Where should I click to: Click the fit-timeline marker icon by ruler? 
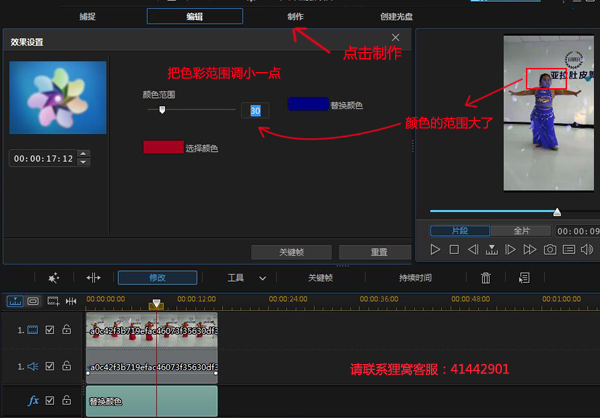(71, 301)
